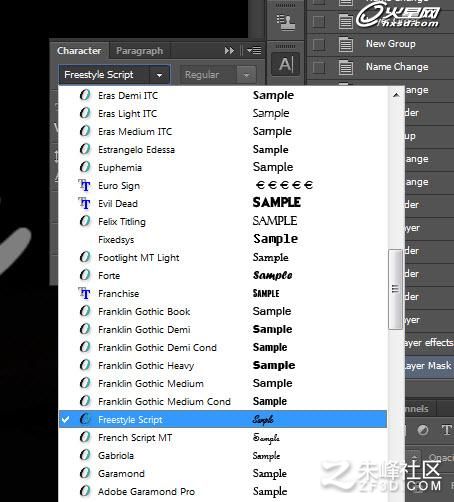The height and width of the screenshot is (502, 454).
Task: Toggle the checkbox beside Name Change action
Action: 319,67
